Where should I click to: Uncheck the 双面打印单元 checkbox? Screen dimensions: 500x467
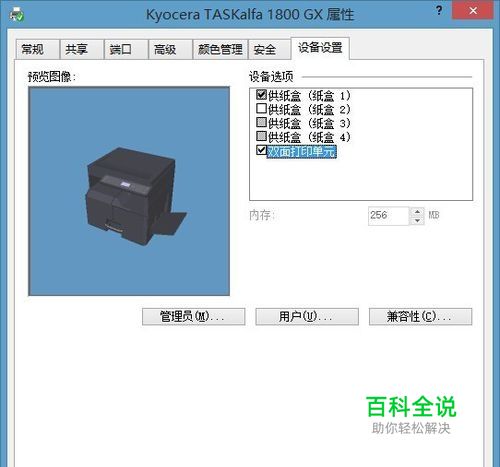tap(261, 150)
